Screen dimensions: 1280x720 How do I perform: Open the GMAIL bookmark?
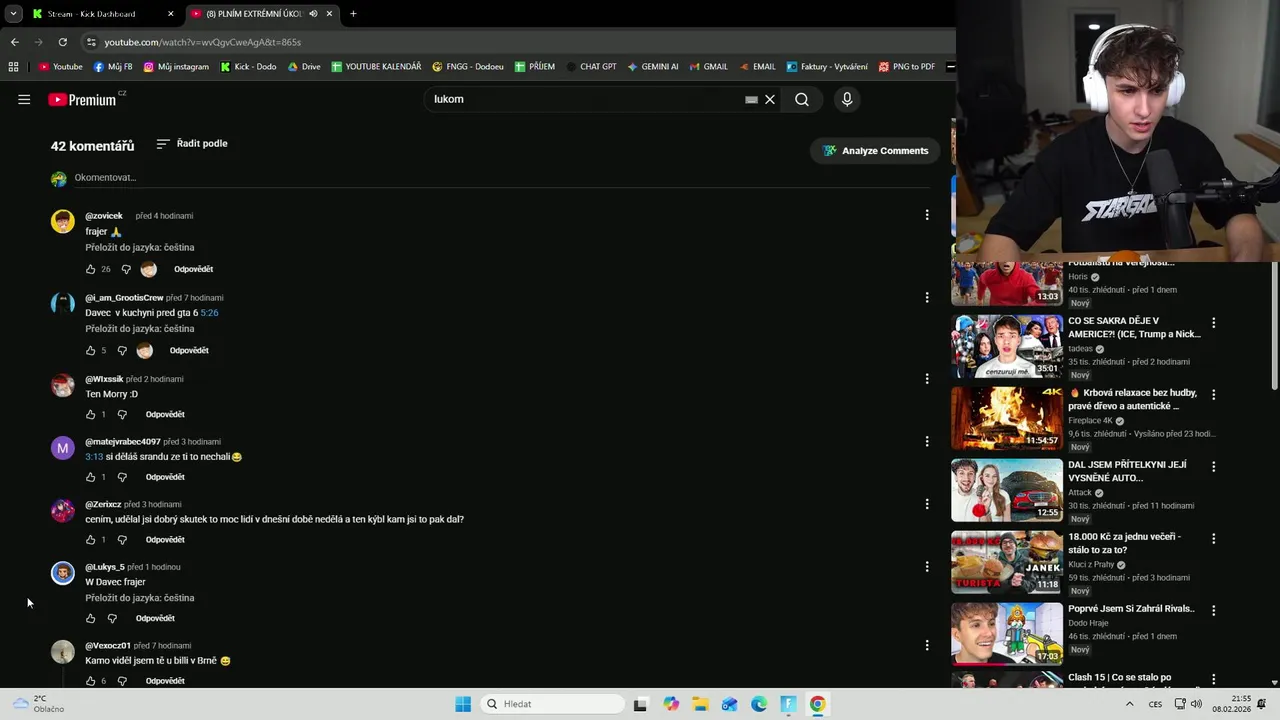[709, 67]
